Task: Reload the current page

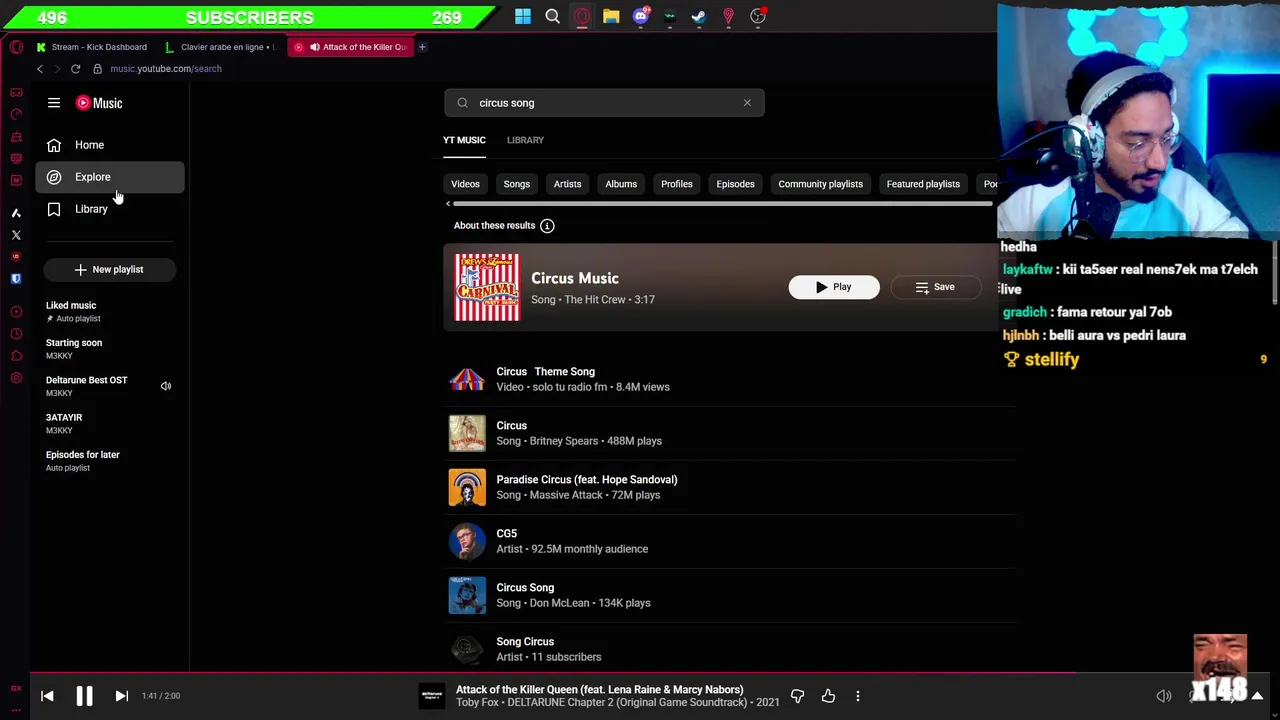Action: (75, 69)
